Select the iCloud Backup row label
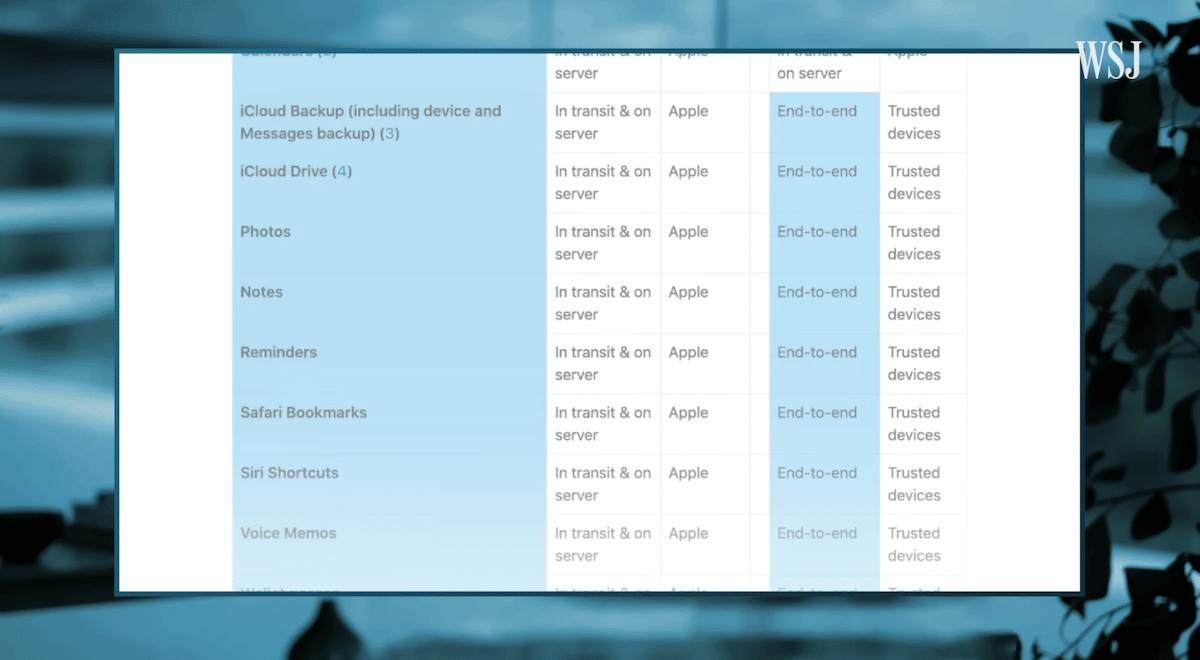This screenshot has width=1200, height=660. click(x=370, y=122)
